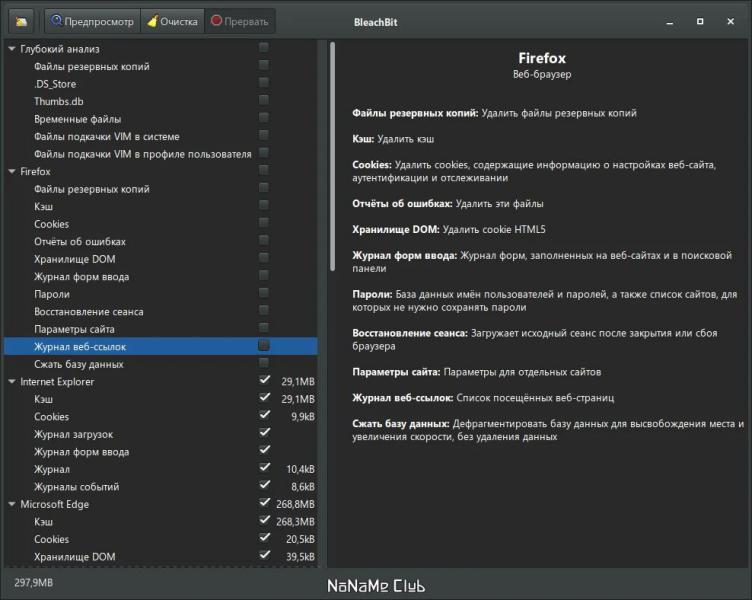
Task: Select Сжать базу данных item
Action: coord(161,364)
